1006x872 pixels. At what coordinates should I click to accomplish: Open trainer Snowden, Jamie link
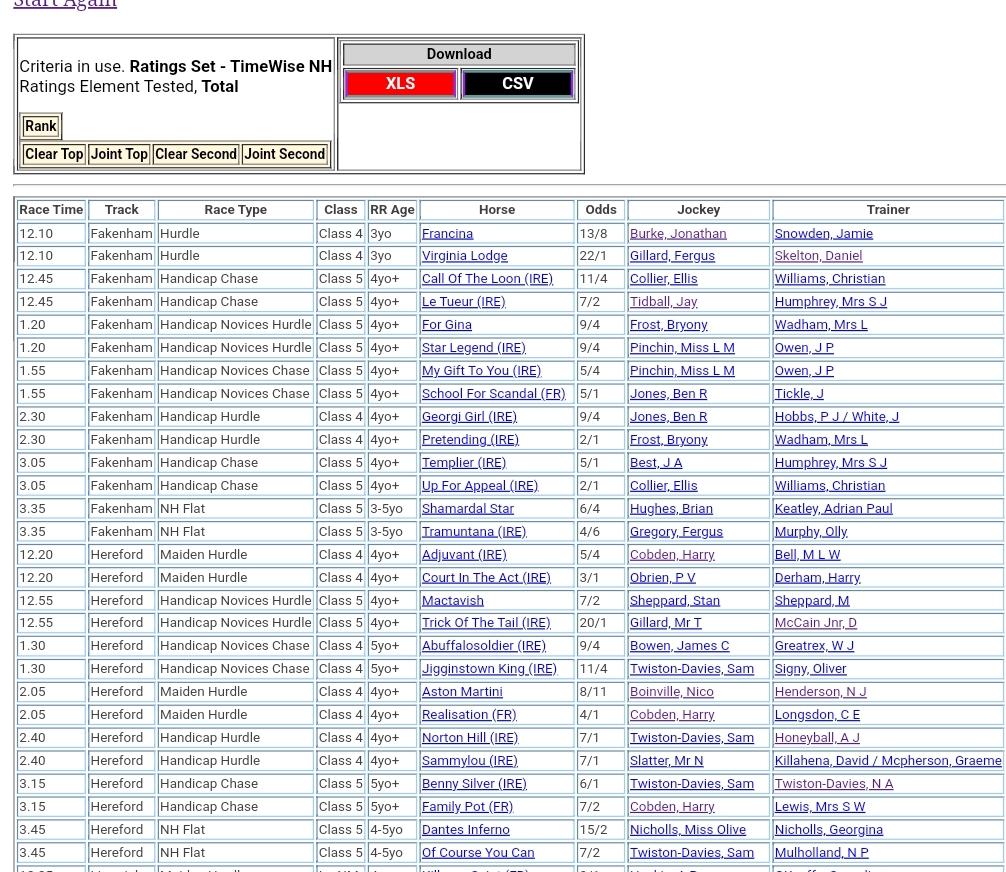tap(823, 233)
